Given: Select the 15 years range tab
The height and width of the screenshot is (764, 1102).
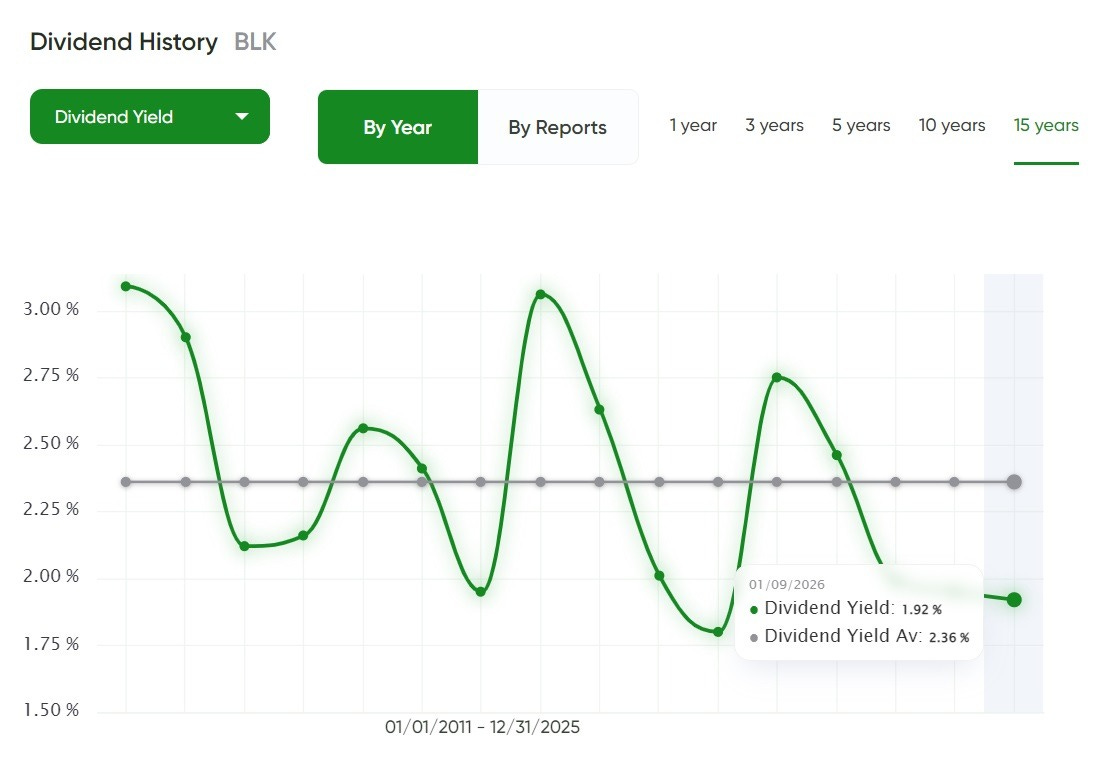Looking at the screenshot, I should 1046,125.
